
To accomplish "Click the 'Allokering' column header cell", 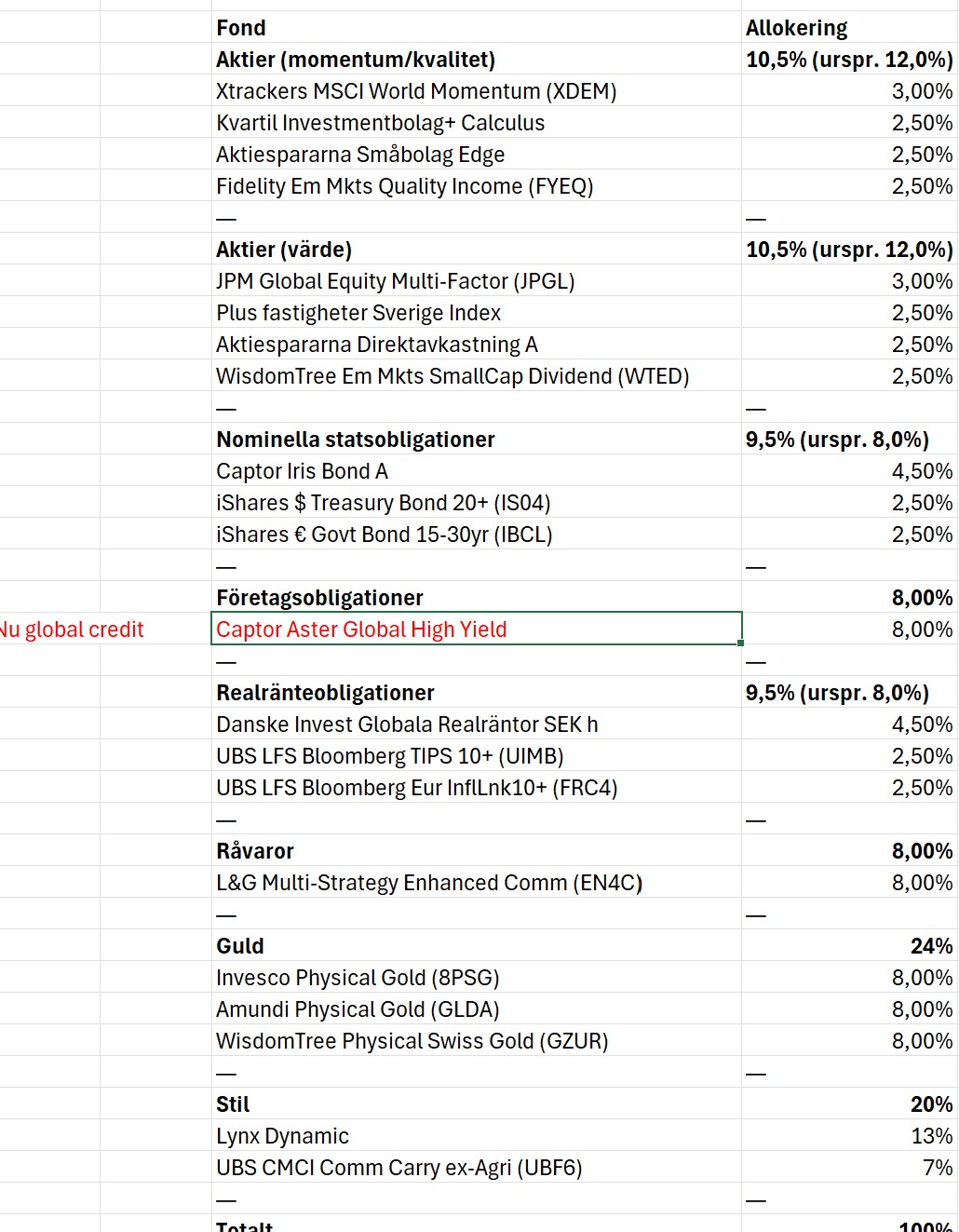I will click(x=796, y=28).
